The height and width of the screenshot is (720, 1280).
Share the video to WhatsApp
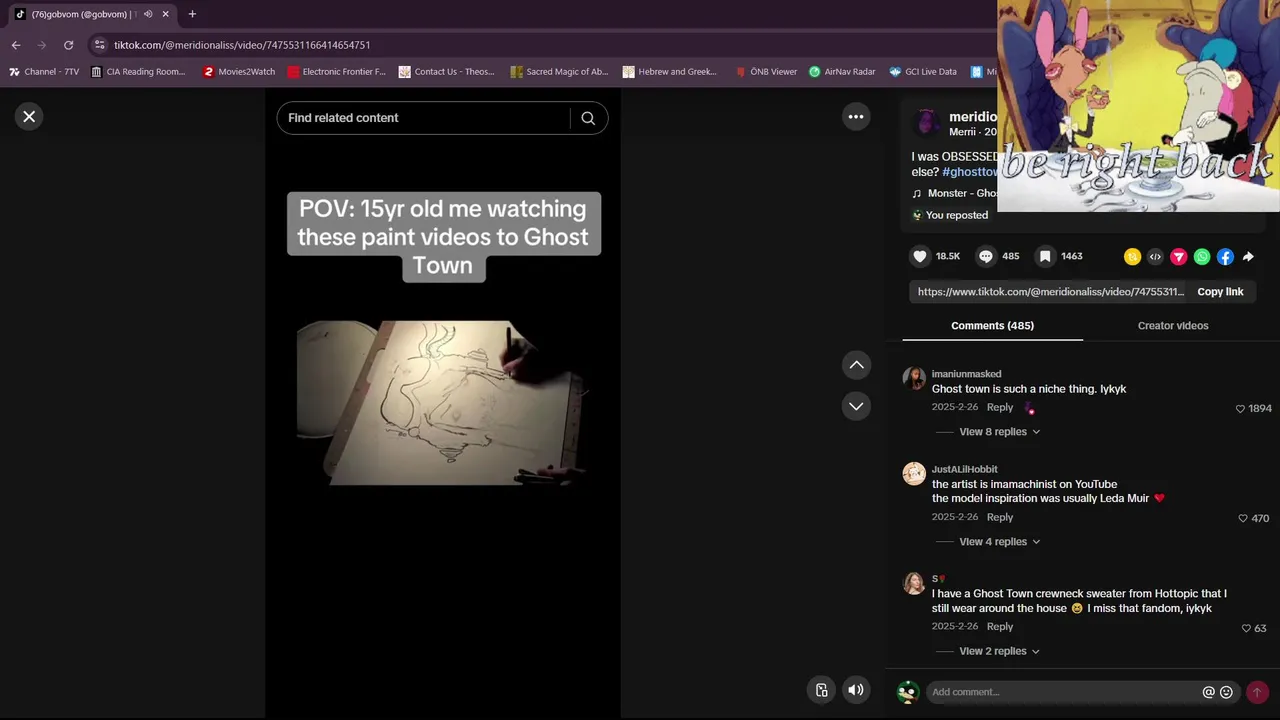1202,257
